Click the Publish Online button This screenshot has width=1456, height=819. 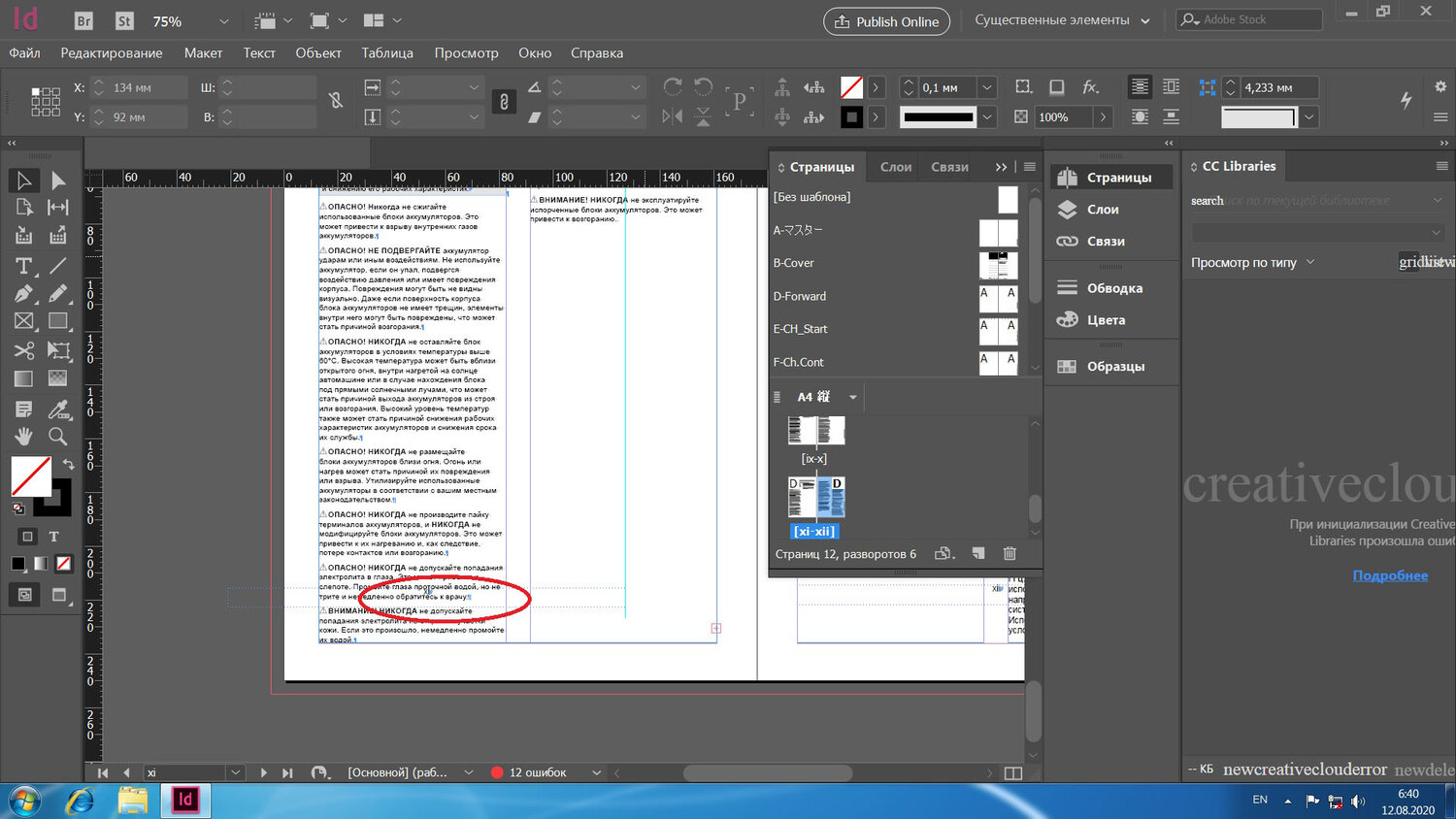tap(887, 21)
